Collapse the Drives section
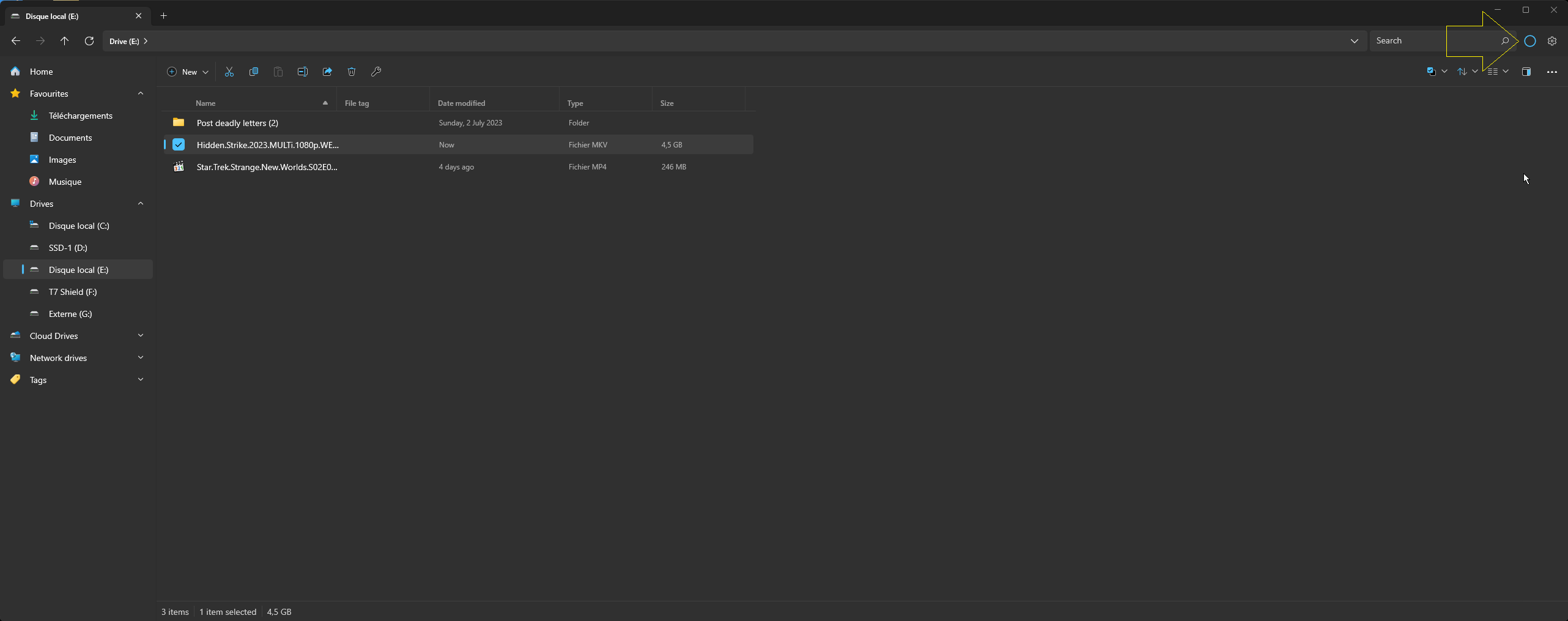1568x621 pixels. click(141, 203)
